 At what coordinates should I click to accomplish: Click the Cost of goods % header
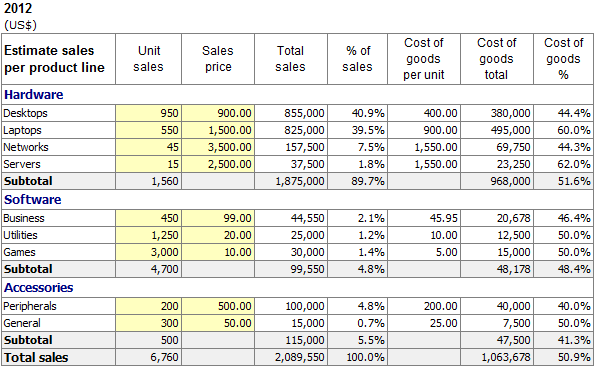(564, 59)
